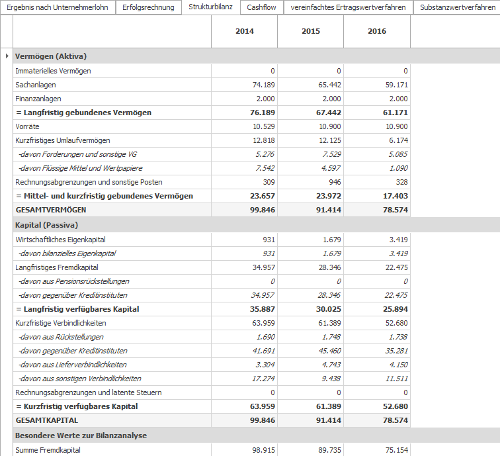Image resolution: width=500 pixels, height=456 pixels.
Task: Select Rechnungsabgrenzungen und sonstige Posten row
Action: coord(89,182)
